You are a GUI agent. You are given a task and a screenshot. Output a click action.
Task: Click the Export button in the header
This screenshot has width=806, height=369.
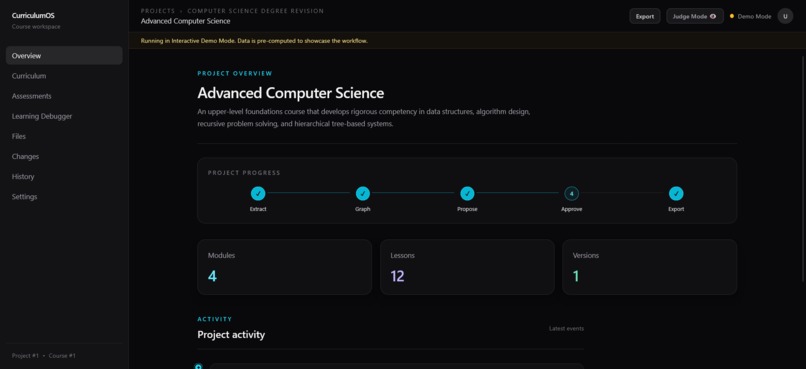tap(645, 16)
